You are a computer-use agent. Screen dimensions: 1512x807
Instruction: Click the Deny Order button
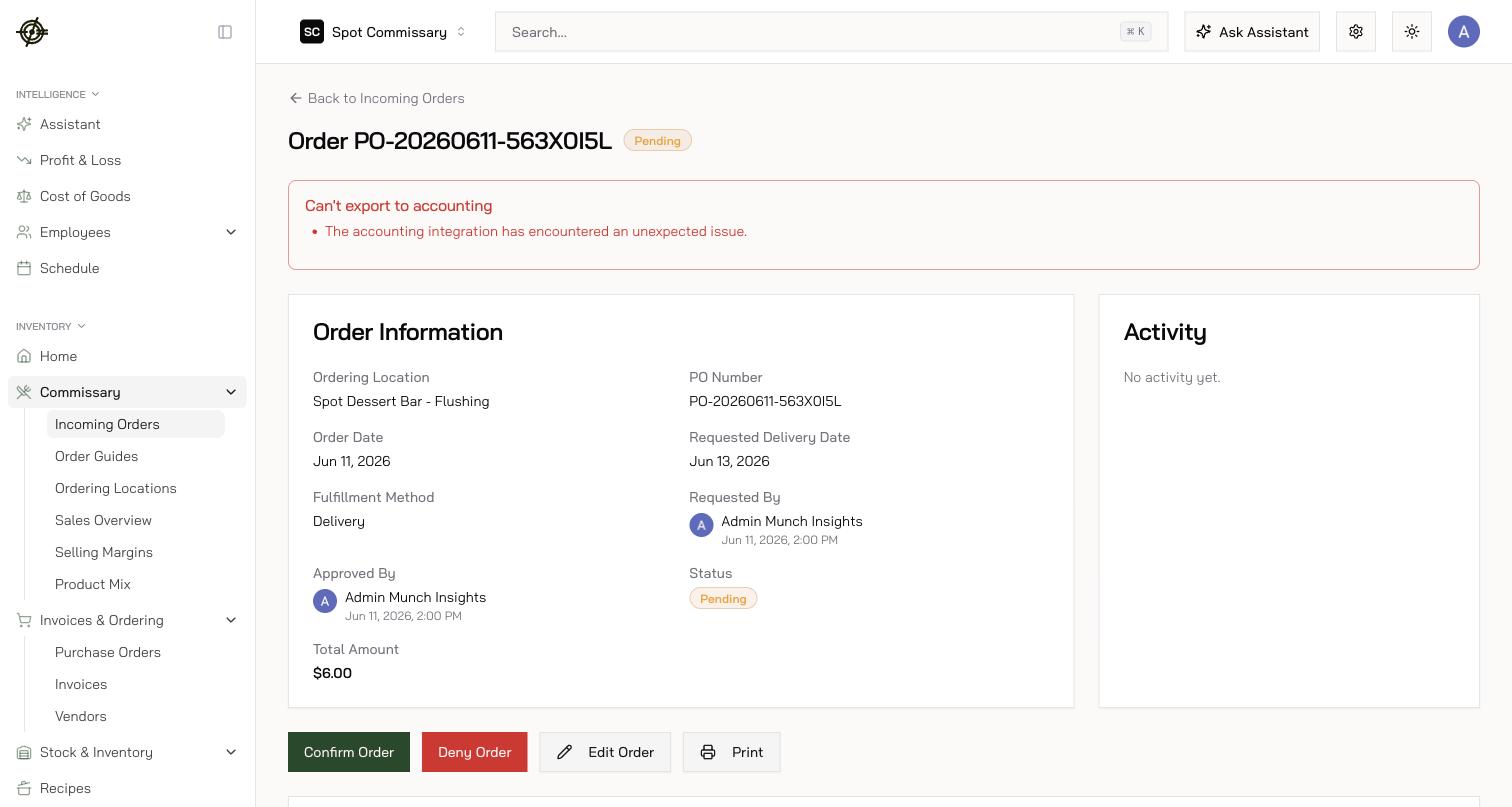pos(474,752)
